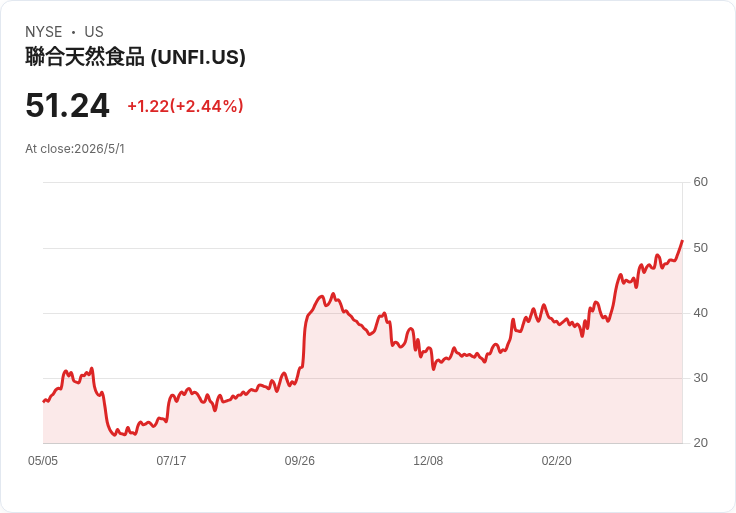736x513 pixels.
Task: Click the 20 price axis label
Action: click(700, 442)
